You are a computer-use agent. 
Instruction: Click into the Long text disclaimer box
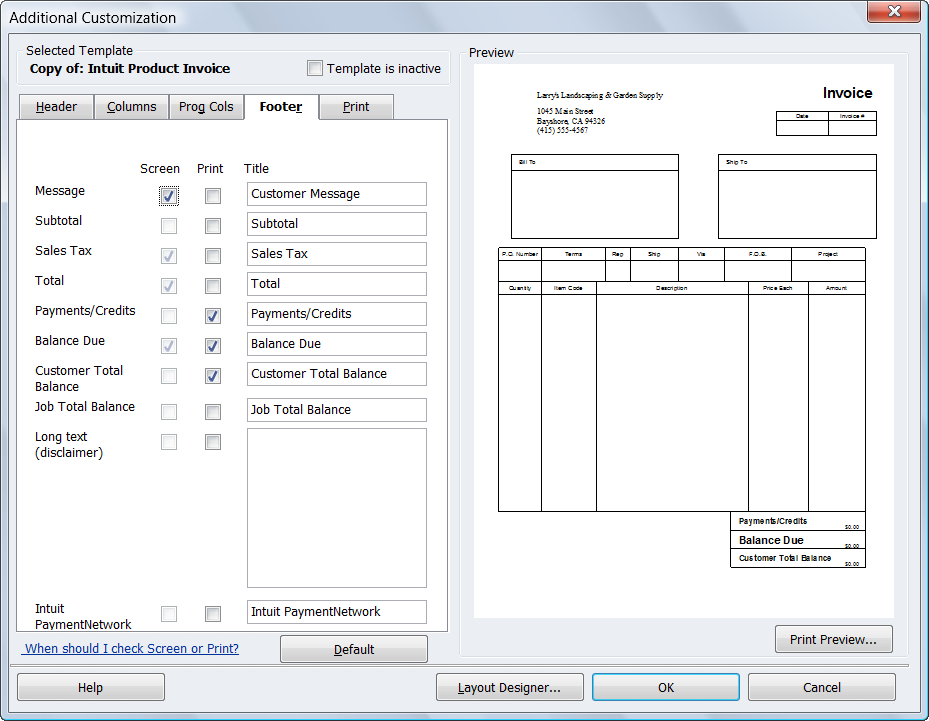[x=336, y=508]
